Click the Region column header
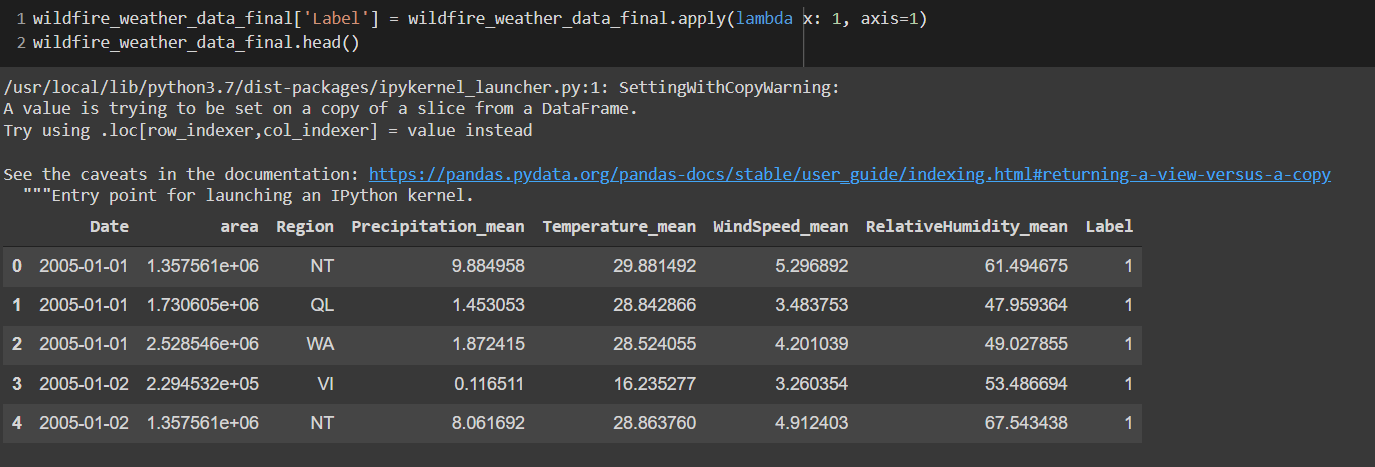This screenshot has height=467, width=1375. pos(305,227)
